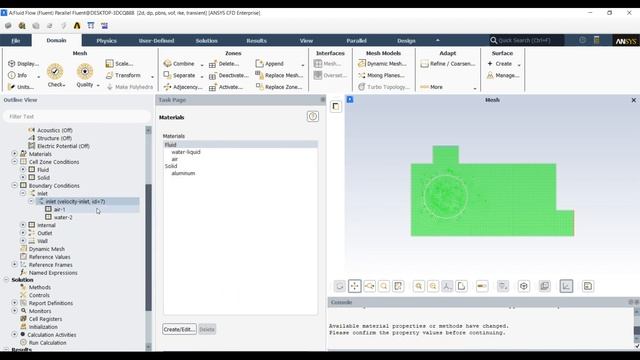
Task: Open the Replace Zone dialog
Action: [278, 87]
